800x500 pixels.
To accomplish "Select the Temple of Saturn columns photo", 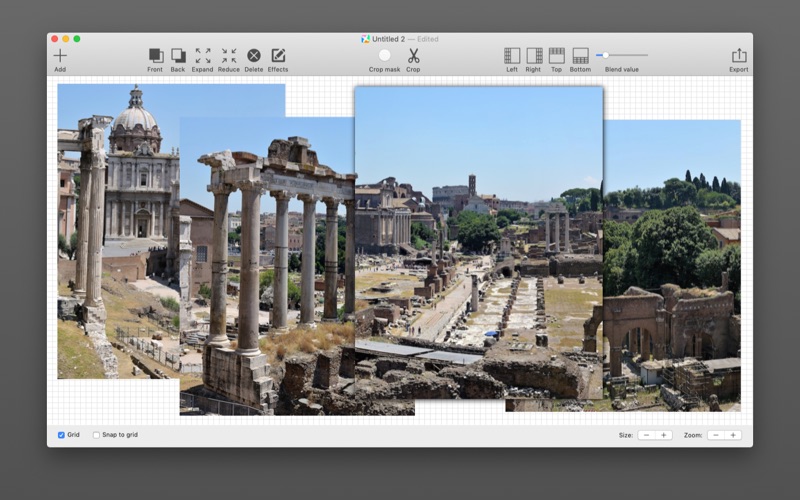I will point(267,266).
